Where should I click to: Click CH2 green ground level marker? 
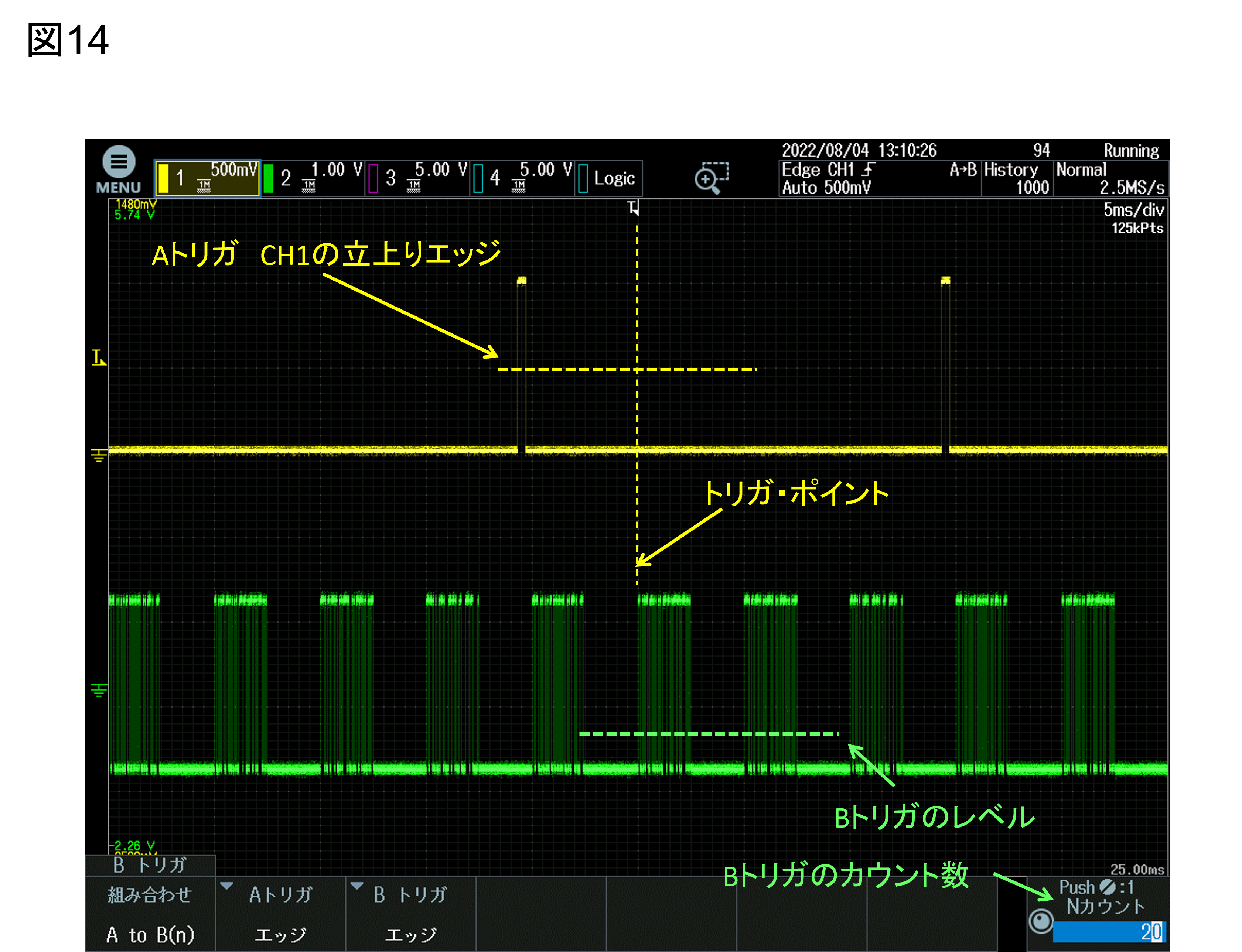99,690
